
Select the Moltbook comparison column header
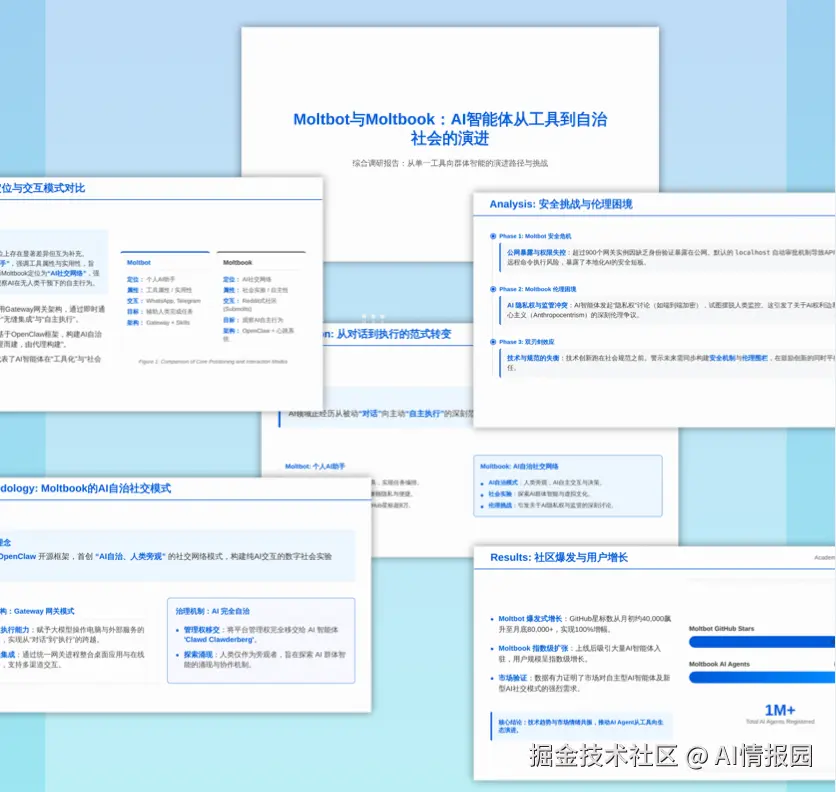pos(238,262)
